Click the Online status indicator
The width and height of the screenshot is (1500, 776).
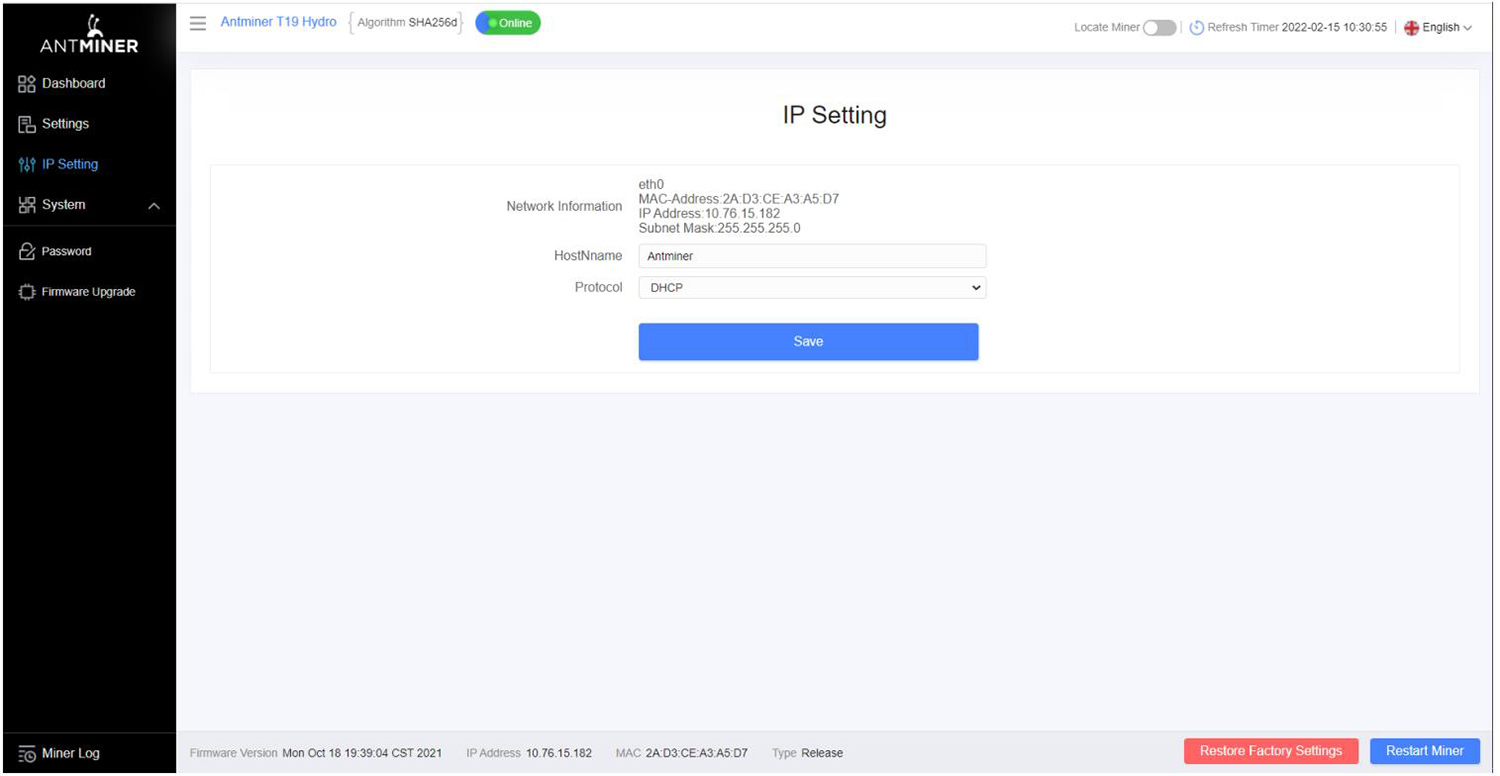click(x=507, y=22)
